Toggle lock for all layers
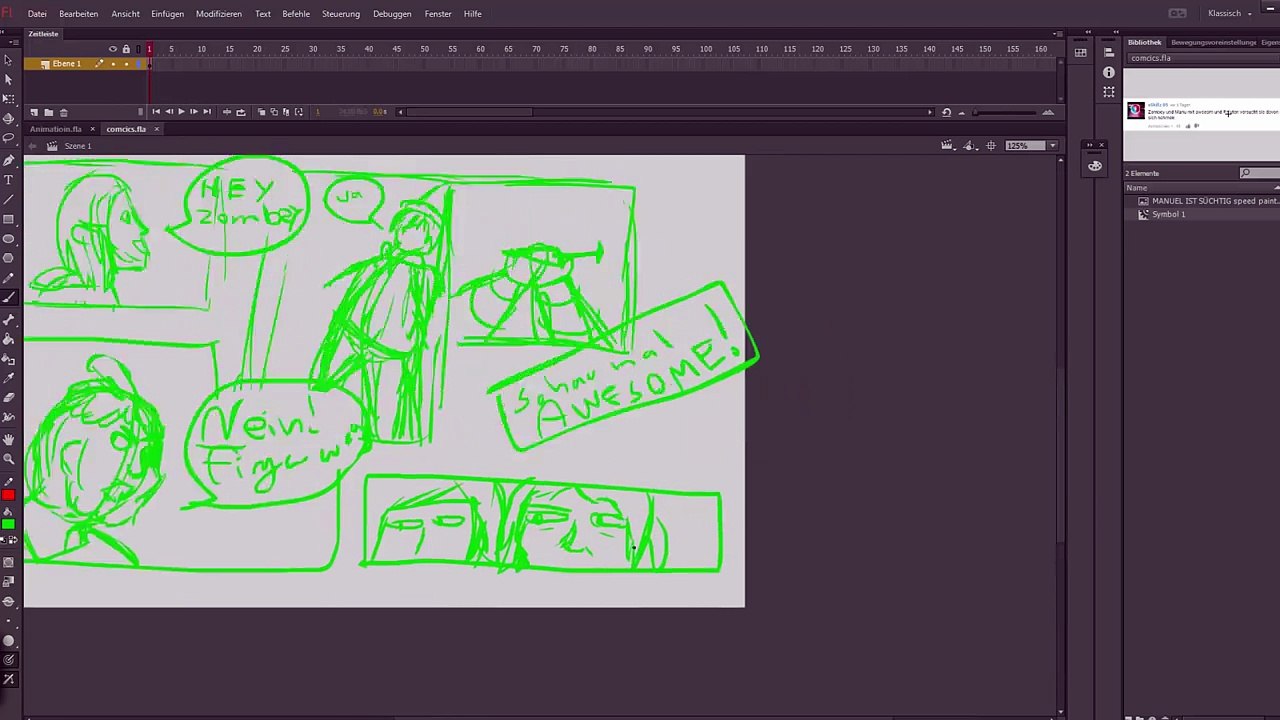1280x720 pixels. (126, 49)
